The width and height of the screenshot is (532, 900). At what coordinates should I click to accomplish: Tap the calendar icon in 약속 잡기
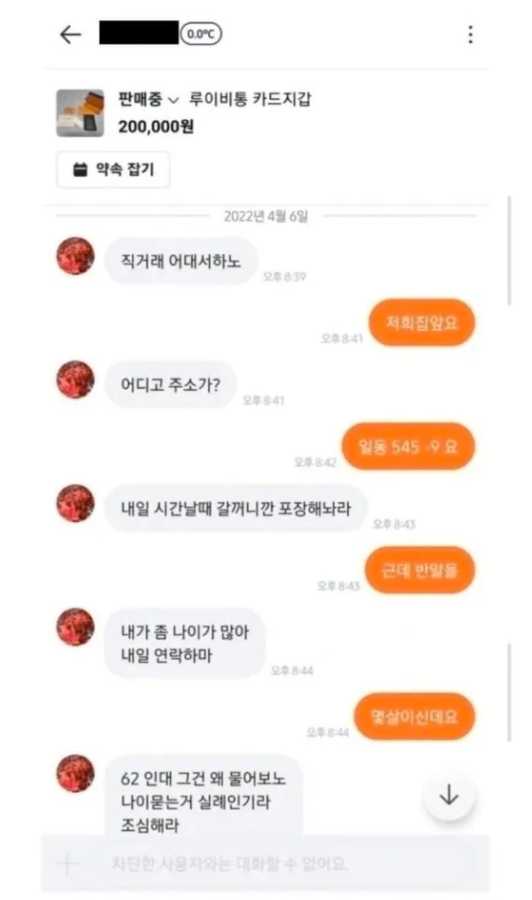click(80, 169)
